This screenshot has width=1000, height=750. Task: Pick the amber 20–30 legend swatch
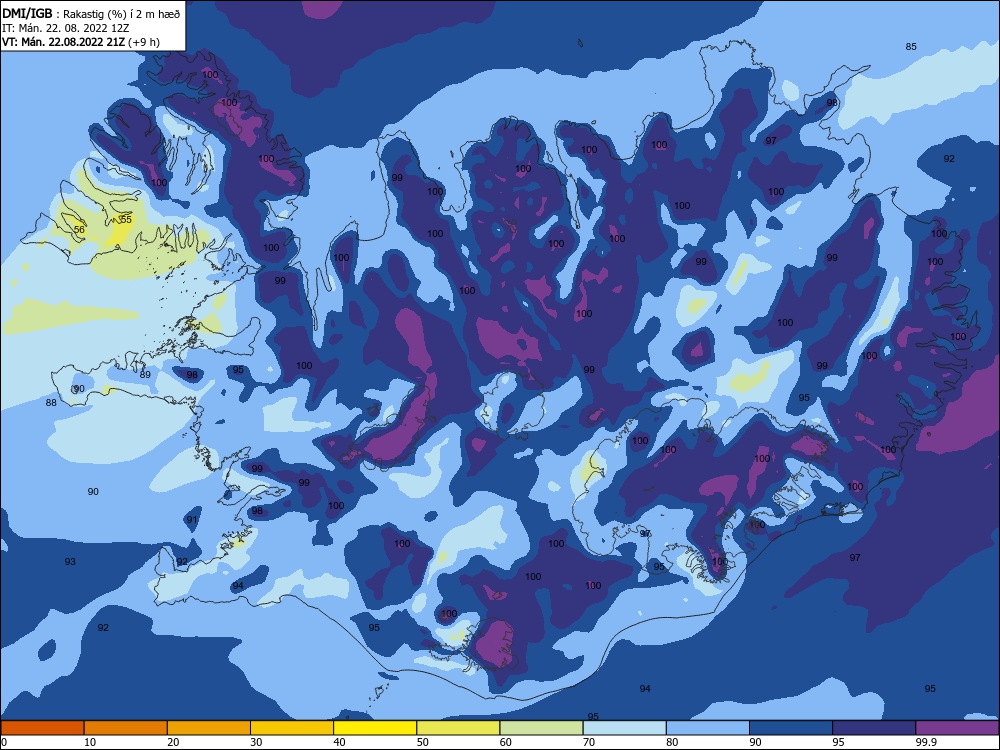(209, 728)
